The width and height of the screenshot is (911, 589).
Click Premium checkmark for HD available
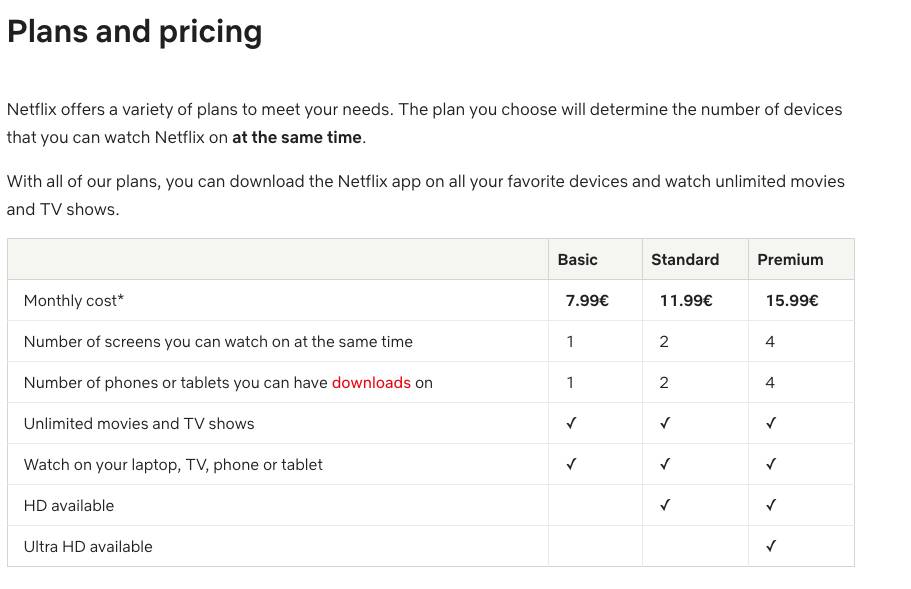click(x=771, y=505)
